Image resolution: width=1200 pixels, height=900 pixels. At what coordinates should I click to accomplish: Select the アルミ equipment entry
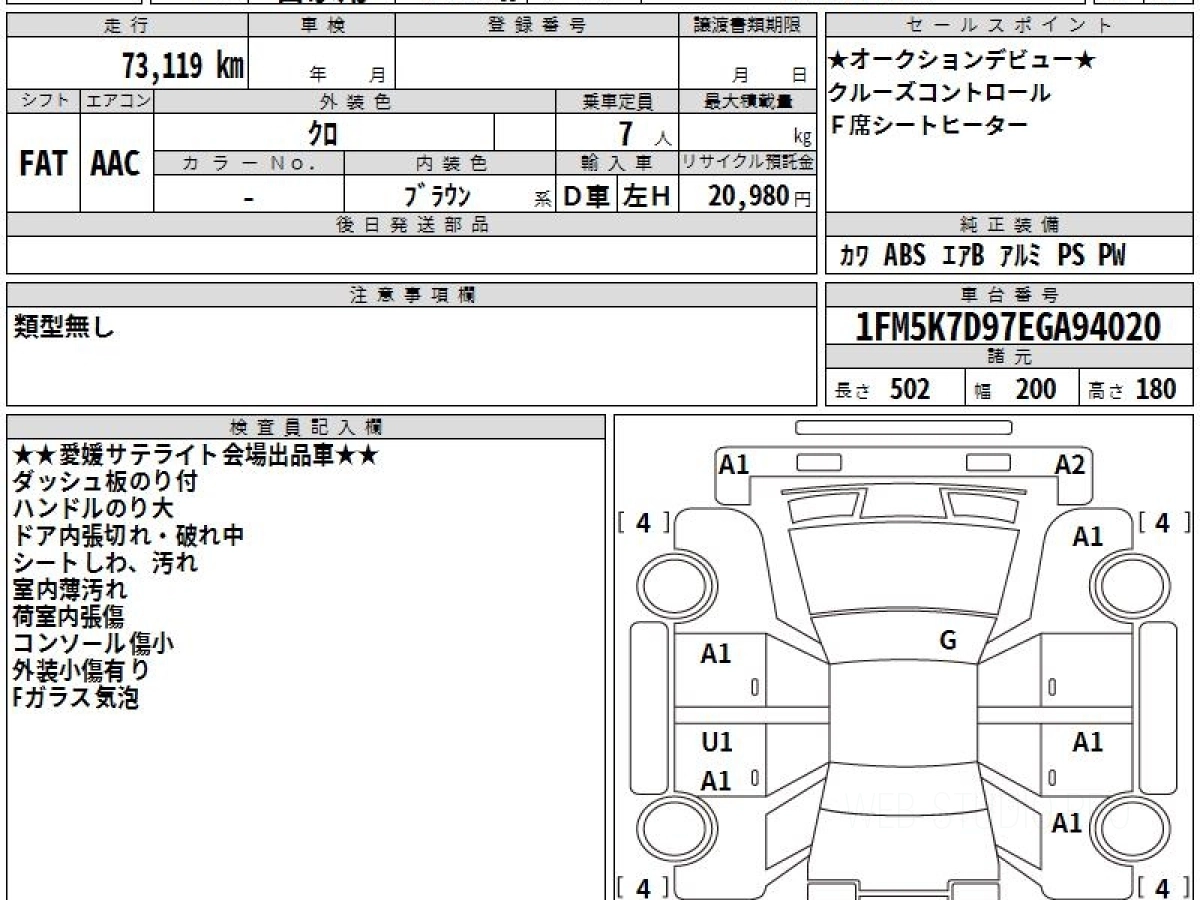pos(1022,256)
